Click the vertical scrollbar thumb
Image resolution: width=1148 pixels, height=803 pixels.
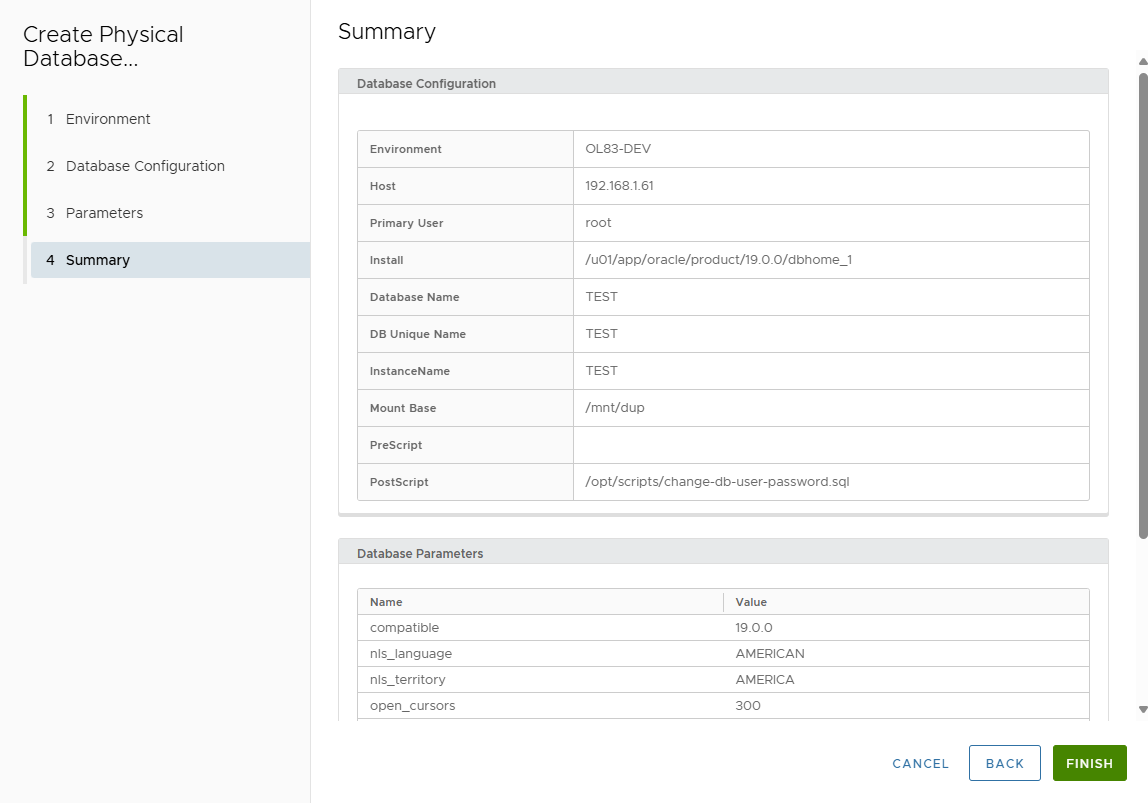pos(1142,300)
